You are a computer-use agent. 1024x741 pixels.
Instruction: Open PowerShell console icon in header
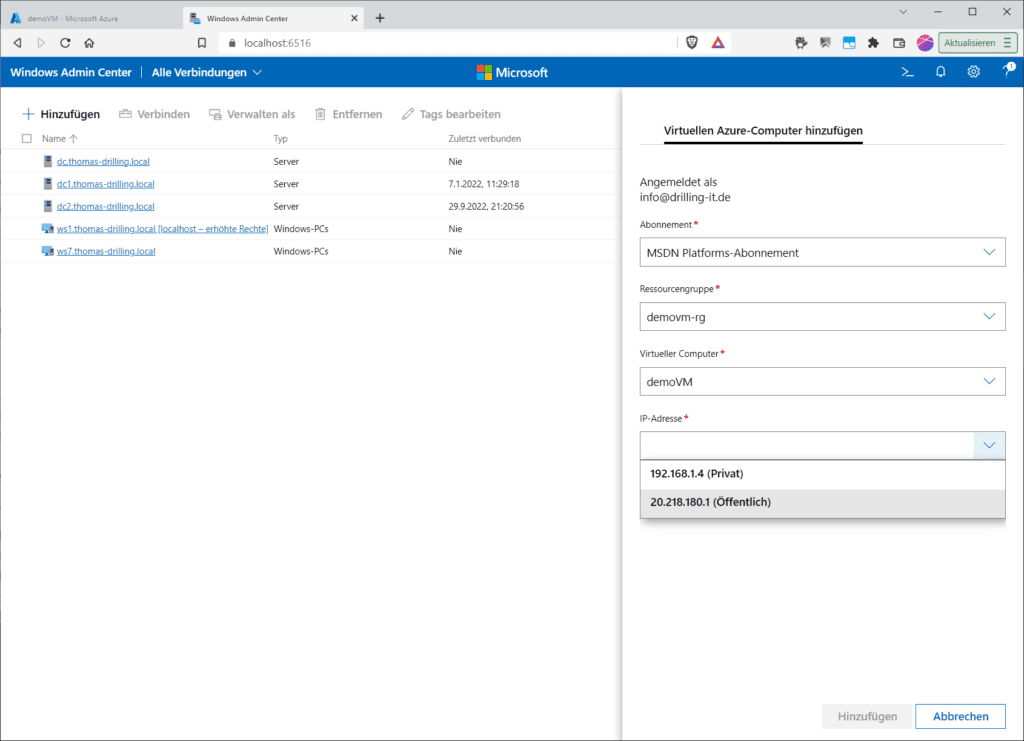(x=907, y=72)
